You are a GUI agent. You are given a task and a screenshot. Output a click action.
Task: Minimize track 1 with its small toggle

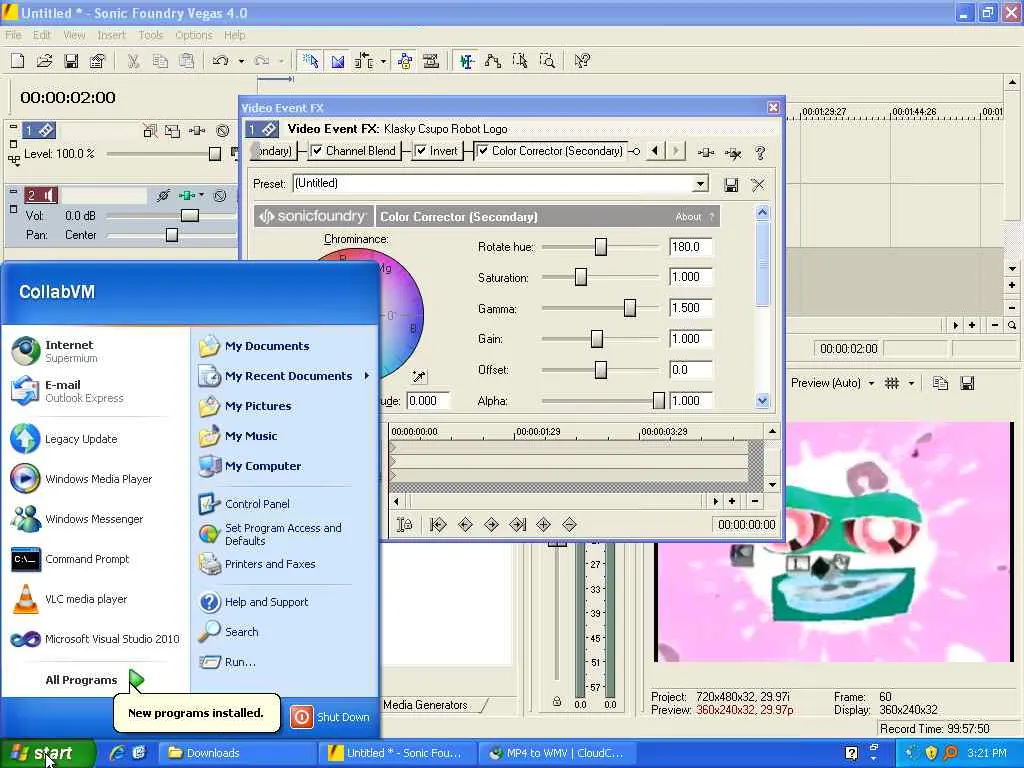pyautogui.click(x=13, y=125)
